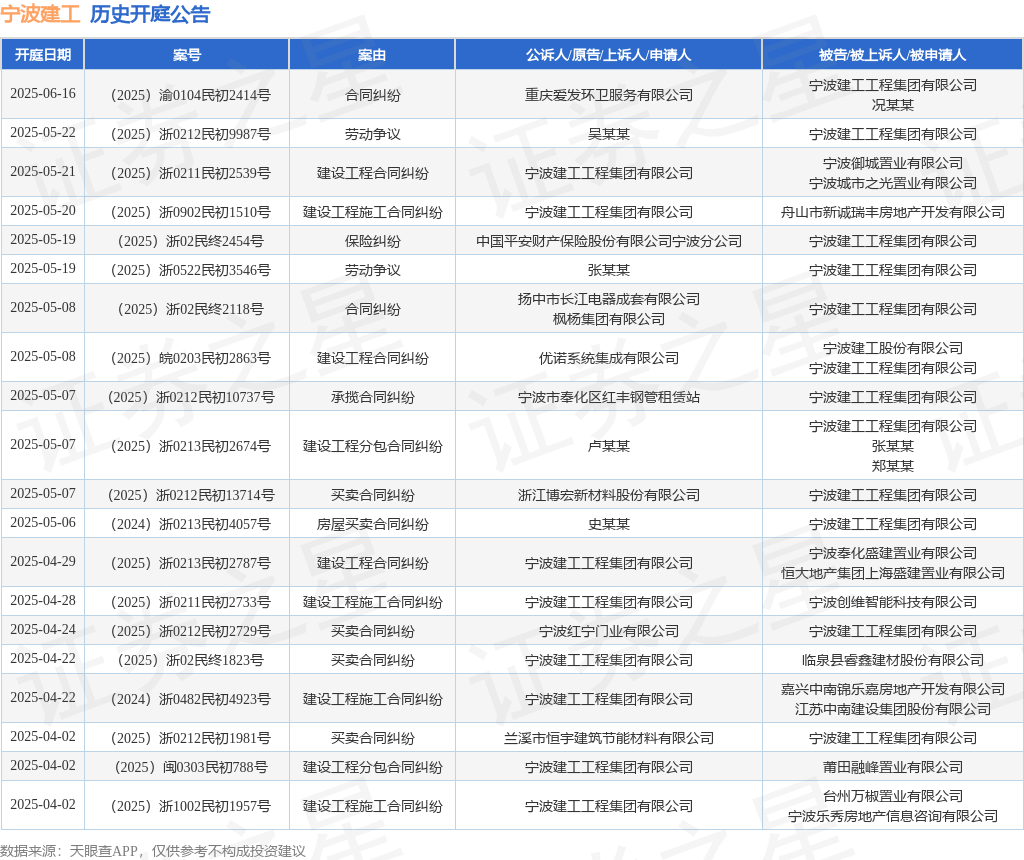Select case number (2025)浙0213民初2787号
1024x860 pixels.
[x=190, y=564]
